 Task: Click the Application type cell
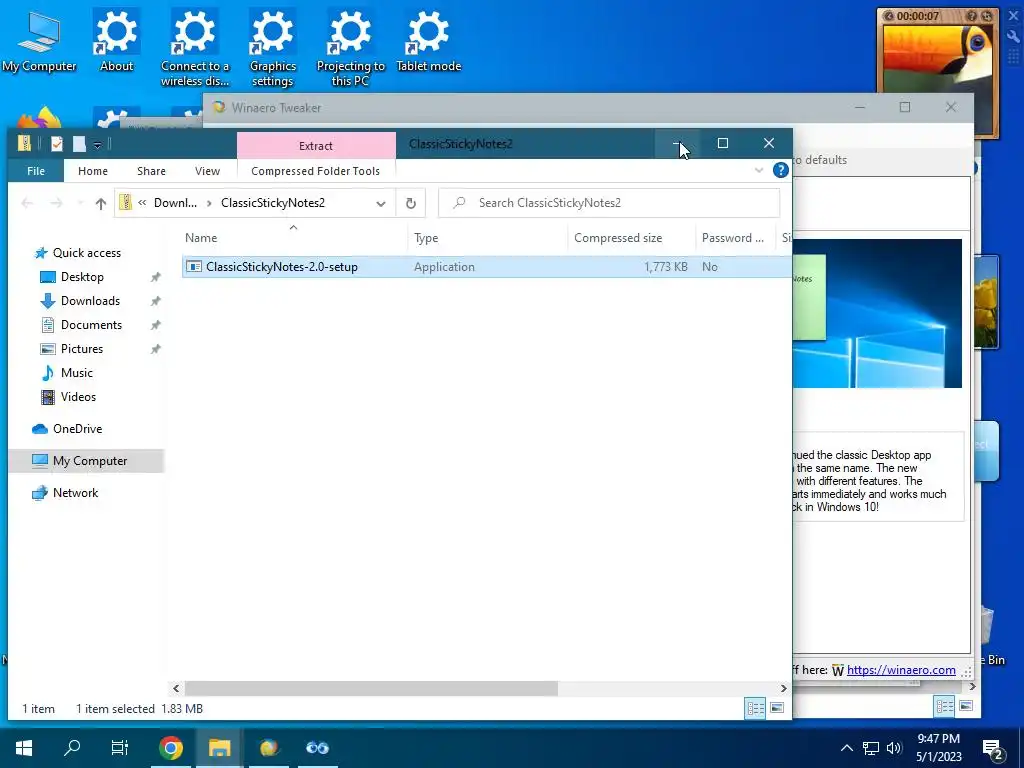pos(444,267)
